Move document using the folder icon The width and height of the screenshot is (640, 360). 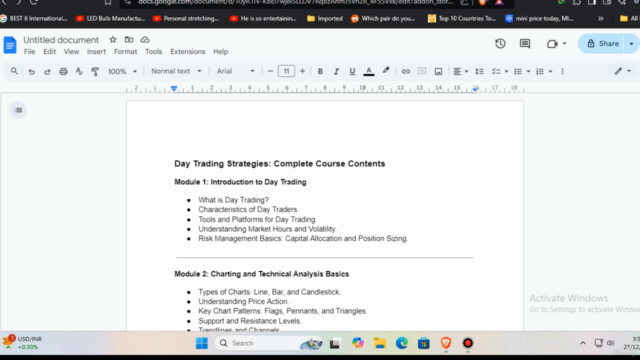pos(129,40)
